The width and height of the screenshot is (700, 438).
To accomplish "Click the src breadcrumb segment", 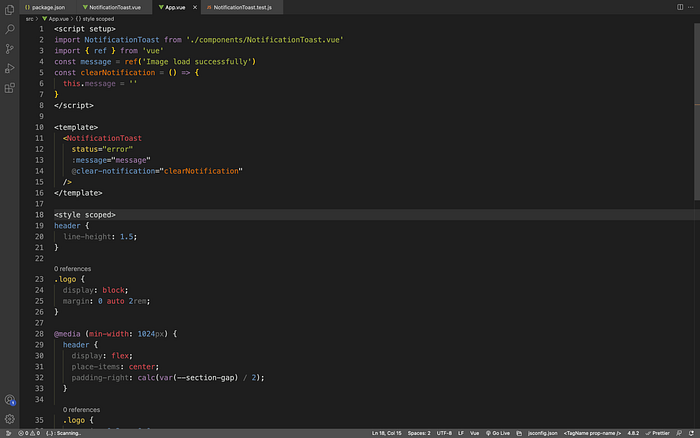I will tap(29, 19).
